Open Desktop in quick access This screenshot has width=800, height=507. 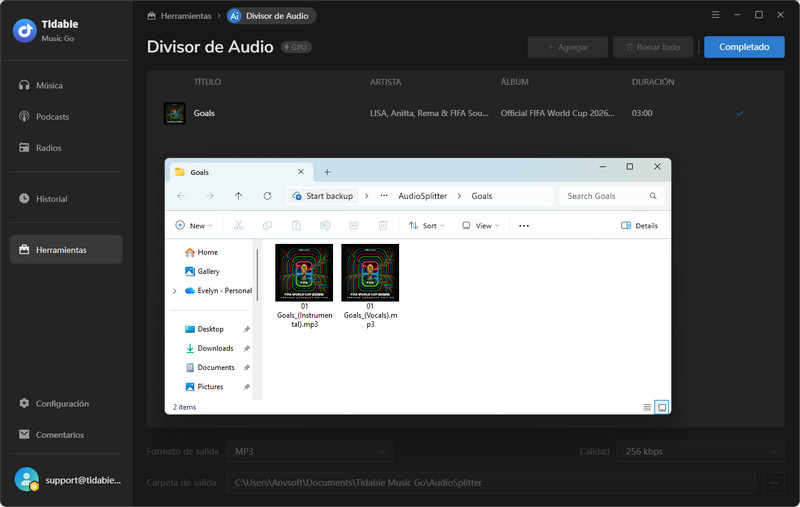[x=204, y=329]
